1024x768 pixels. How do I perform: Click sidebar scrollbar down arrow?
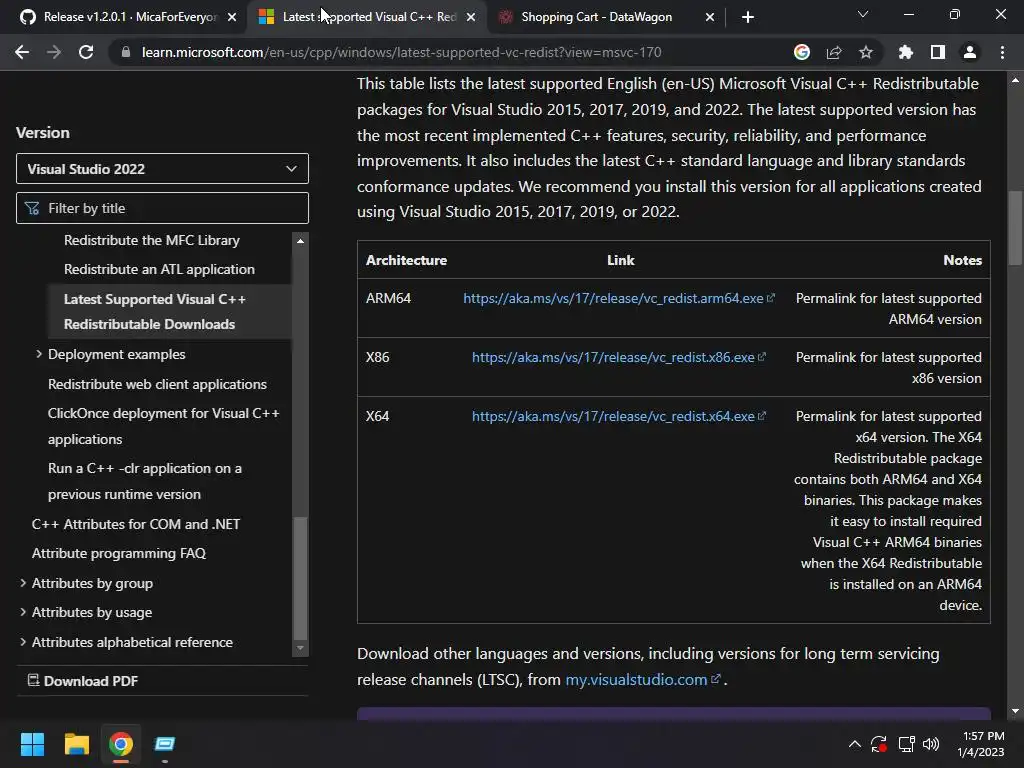coord(300,648)
